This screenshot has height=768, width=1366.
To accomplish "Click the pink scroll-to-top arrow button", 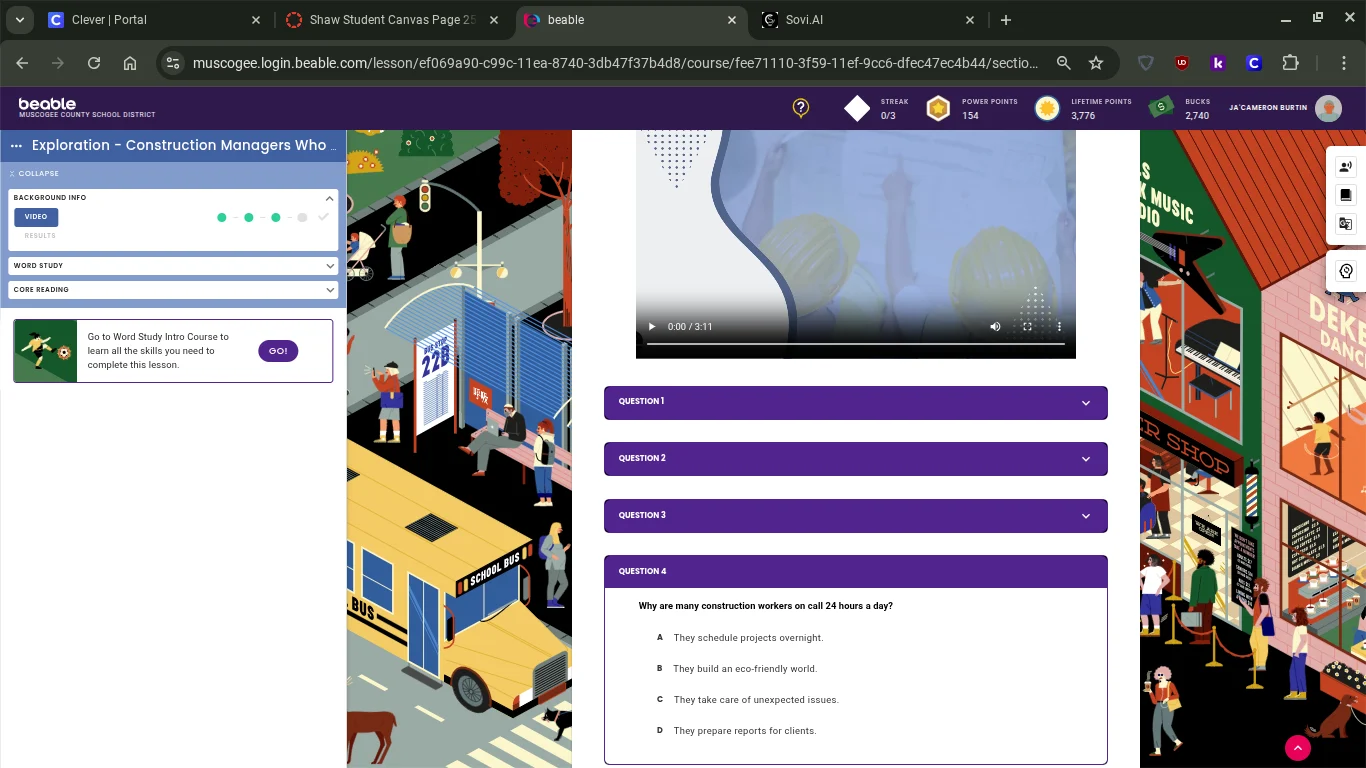I will click(x=1297, y=747).
